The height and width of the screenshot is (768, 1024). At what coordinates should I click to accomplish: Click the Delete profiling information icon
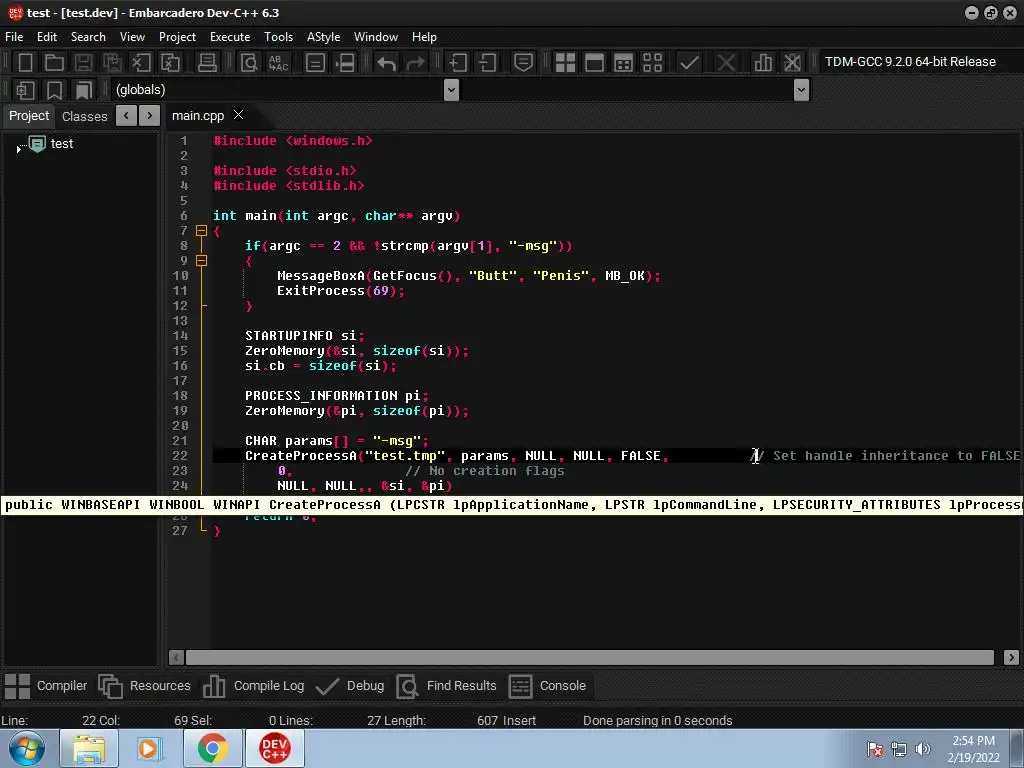click(x=792, y=62)
